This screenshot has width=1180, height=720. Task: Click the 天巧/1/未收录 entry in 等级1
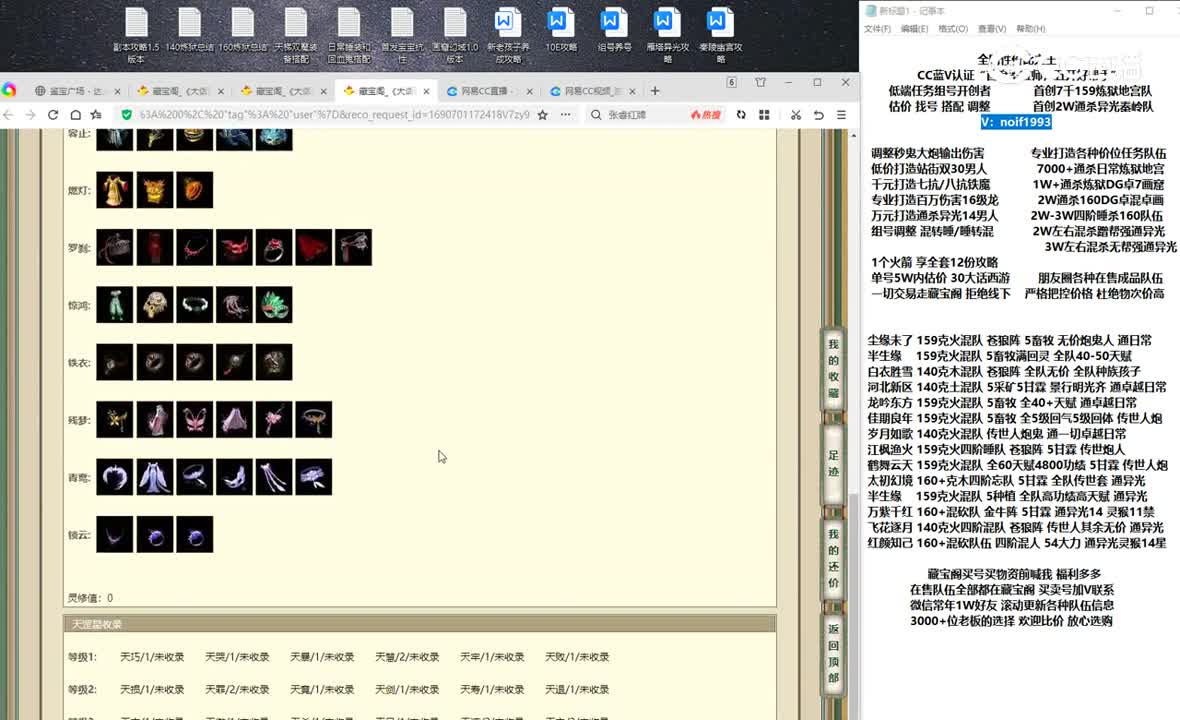152,657
